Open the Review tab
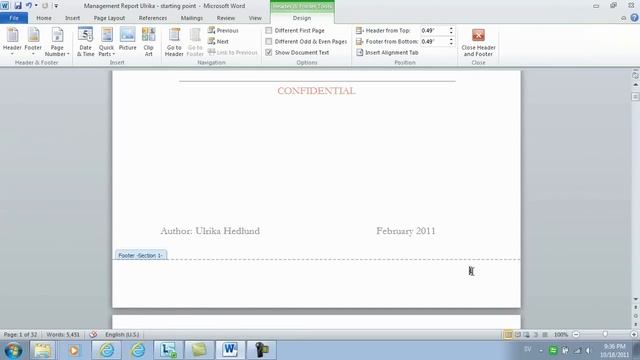This screenshot has height=360, width=640. pyautogui.click(x=226, y=18)
